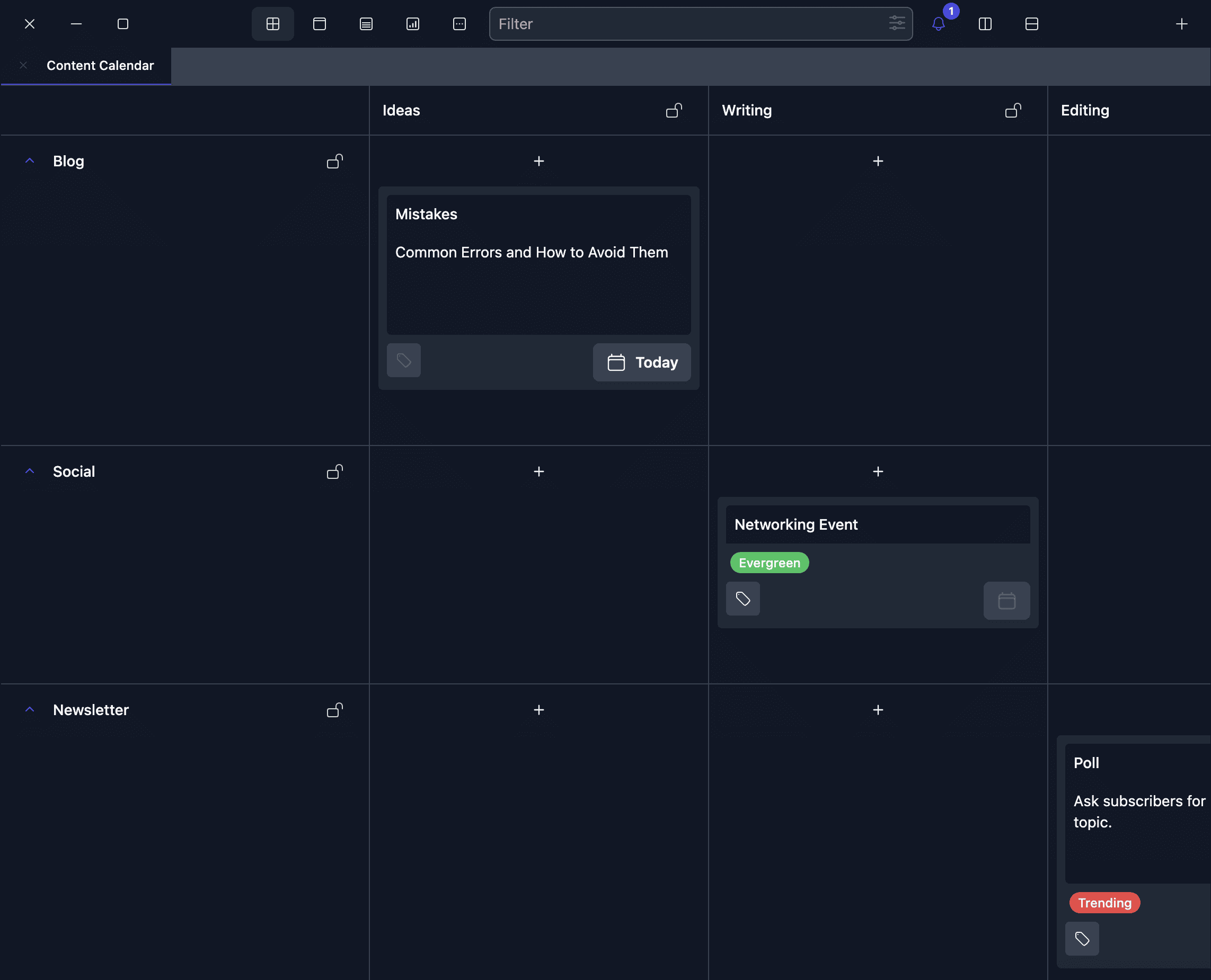This screenshot has width=1211, height=980.
Task: Open the filter options sliders icon
Action: click(896, 24)
